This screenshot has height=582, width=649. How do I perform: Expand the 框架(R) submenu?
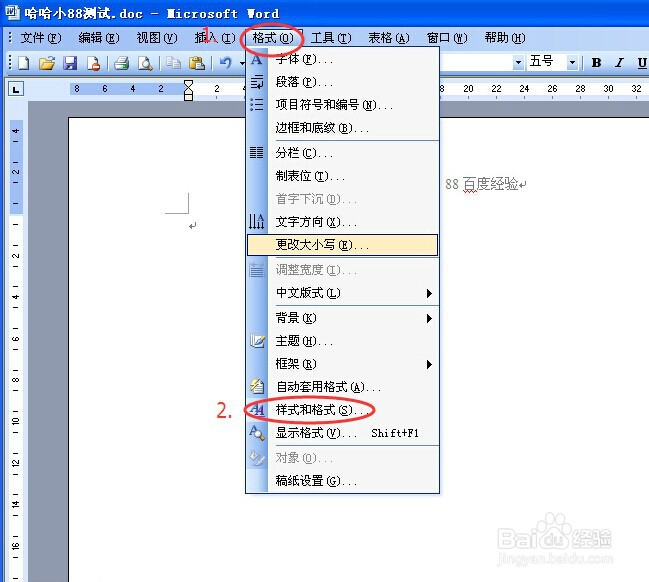click(342, 364)
